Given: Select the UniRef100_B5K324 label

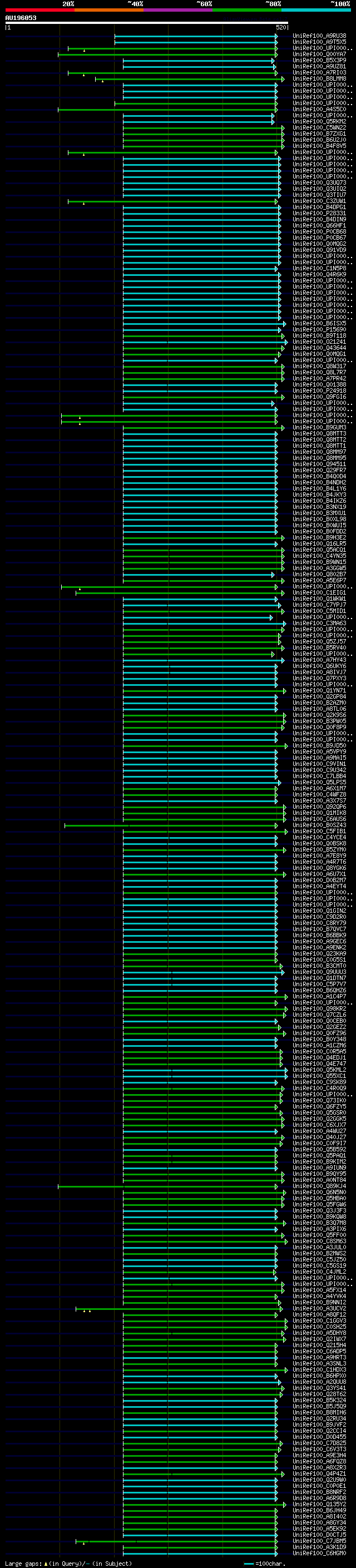Looking at the screenshot, I should (319, 1400).
